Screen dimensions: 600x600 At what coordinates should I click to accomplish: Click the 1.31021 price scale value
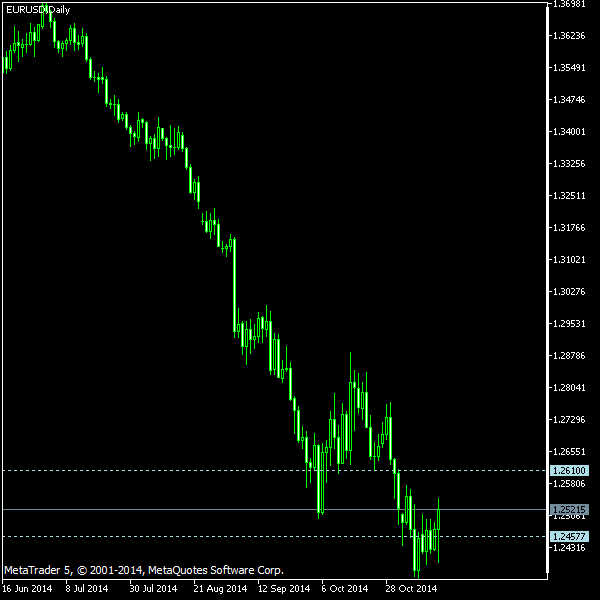point(569,260)
